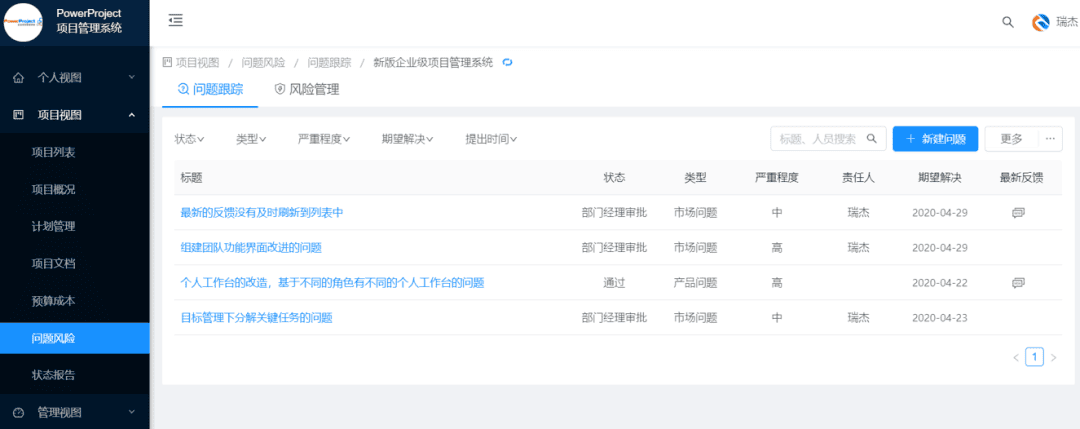Open the 期望解决 filter dropdown
The width and height of the screenshot is (1080, 429).
pos(408,139)
